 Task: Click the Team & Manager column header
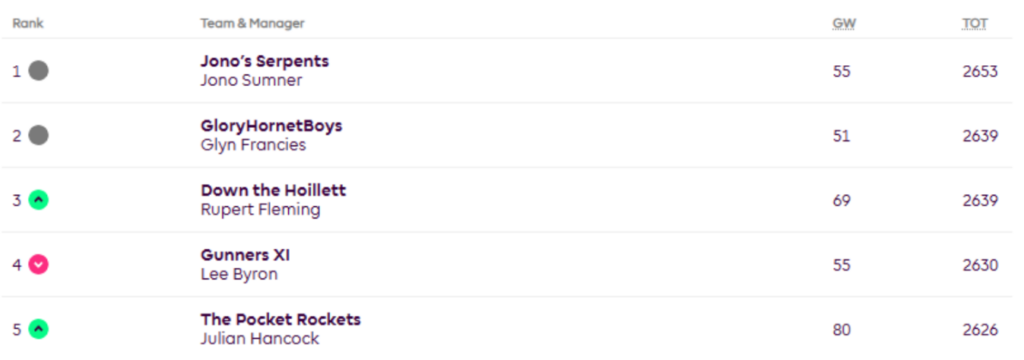(252, 24)
